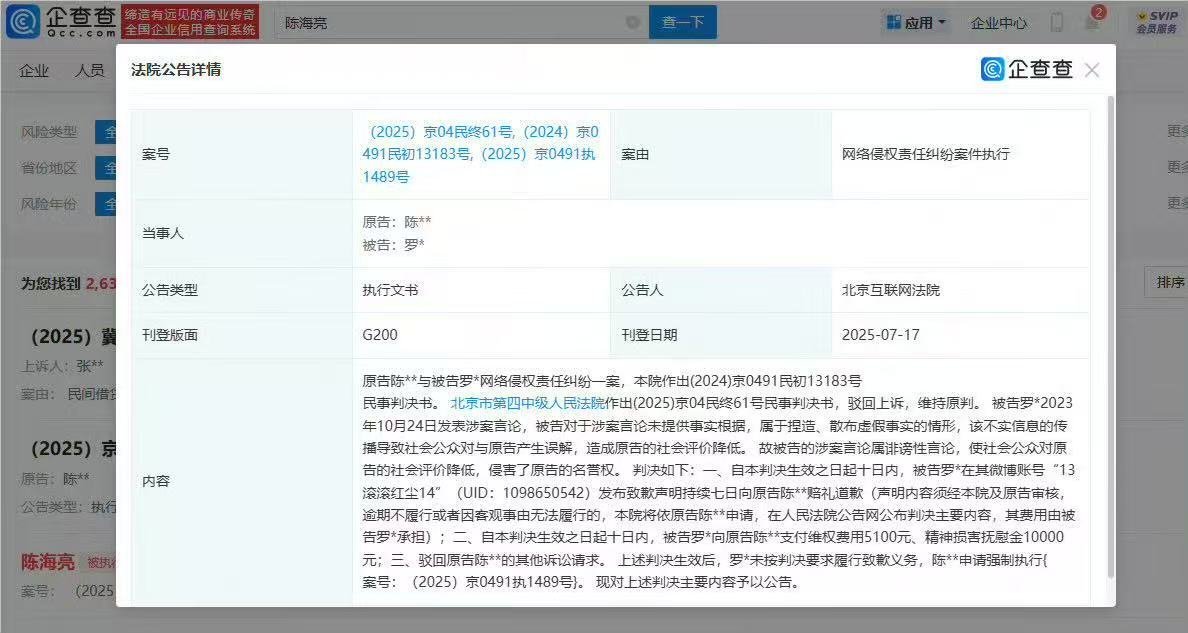
Task: Click the 执行文书 announcement type cell
Action: (390, 290)
